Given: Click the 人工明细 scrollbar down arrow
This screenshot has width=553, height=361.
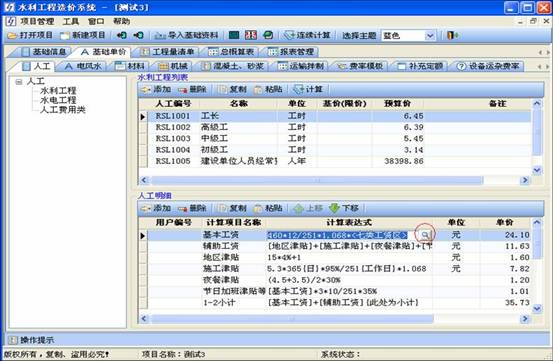Looking at the screenshot, I should [x=536, y=309].
